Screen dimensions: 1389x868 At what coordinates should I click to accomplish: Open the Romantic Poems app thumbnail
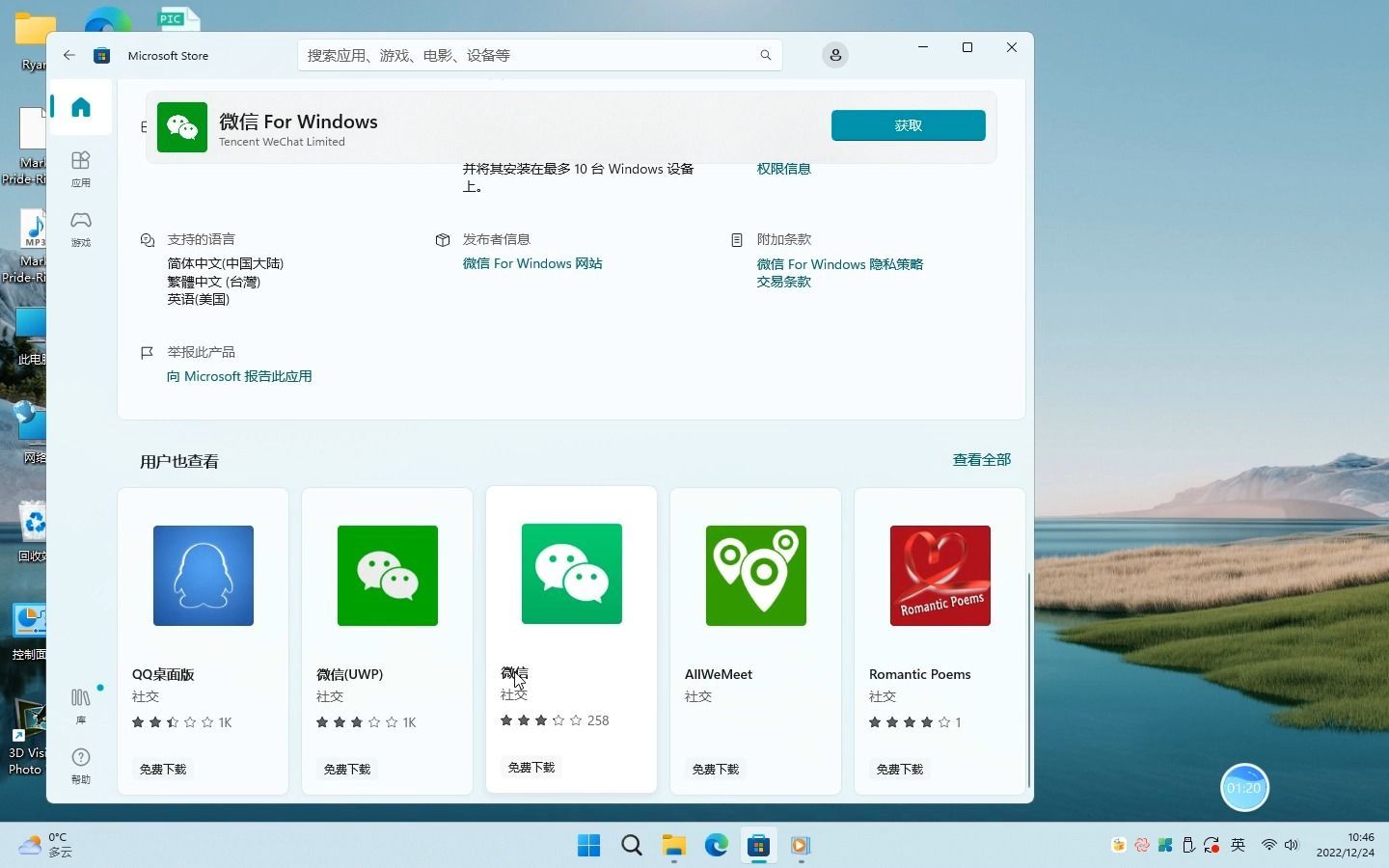coord(940,576)
